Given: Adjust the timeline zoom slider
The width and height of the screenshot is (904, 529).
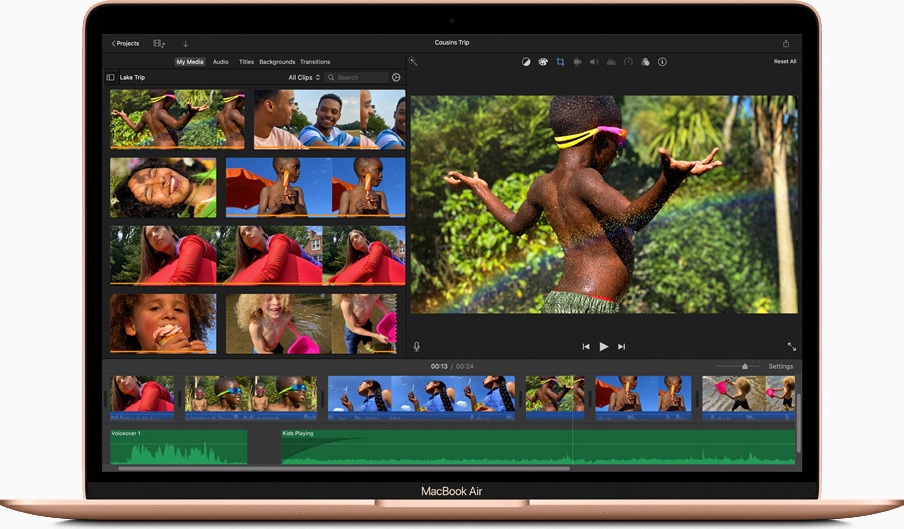Looking at the screenshot, I should click(744, 367).
